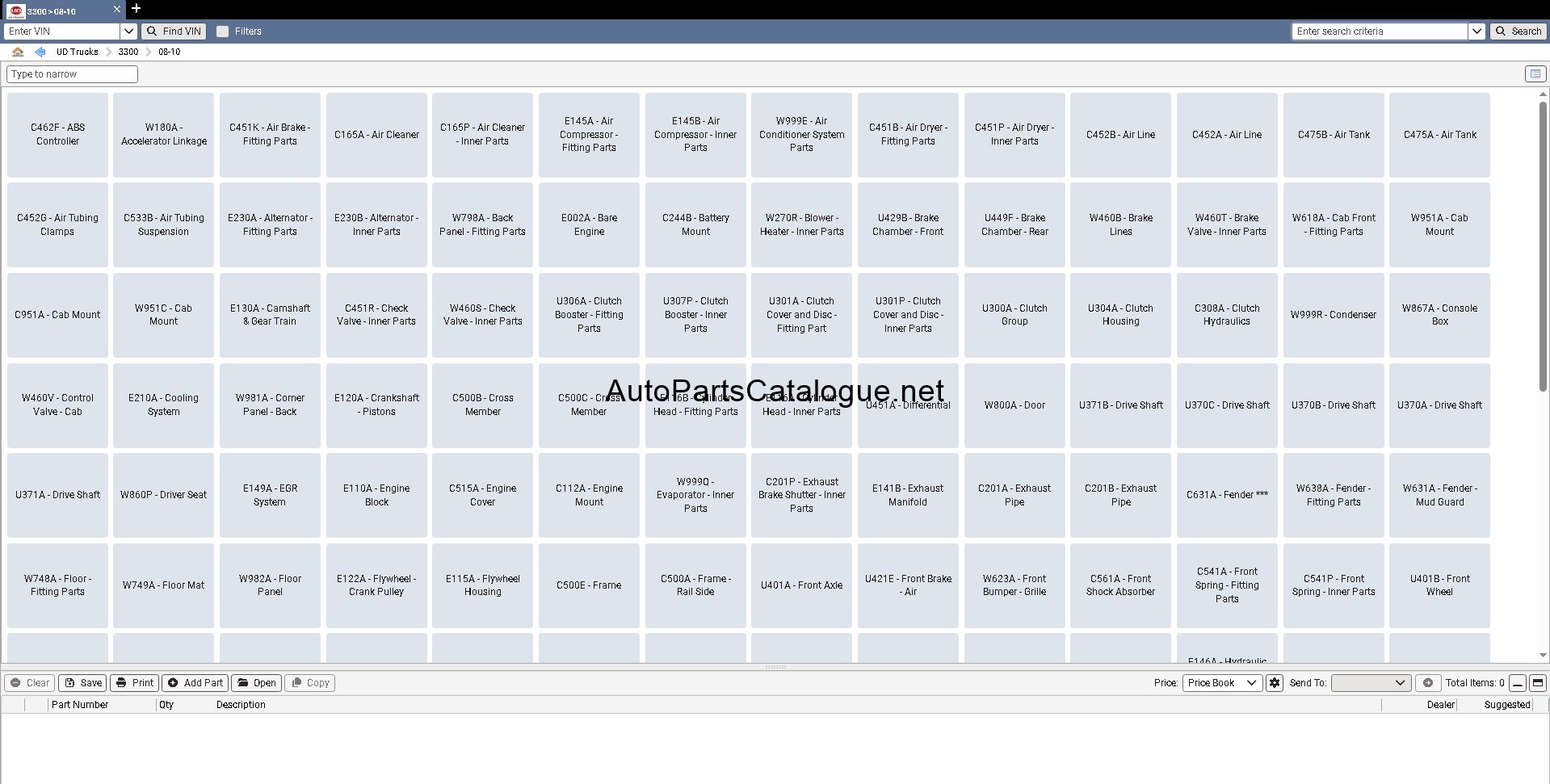Viewport: 1550px width, 784px height.
Task: Open the price settings gear icon
Action: point(1275,683)
